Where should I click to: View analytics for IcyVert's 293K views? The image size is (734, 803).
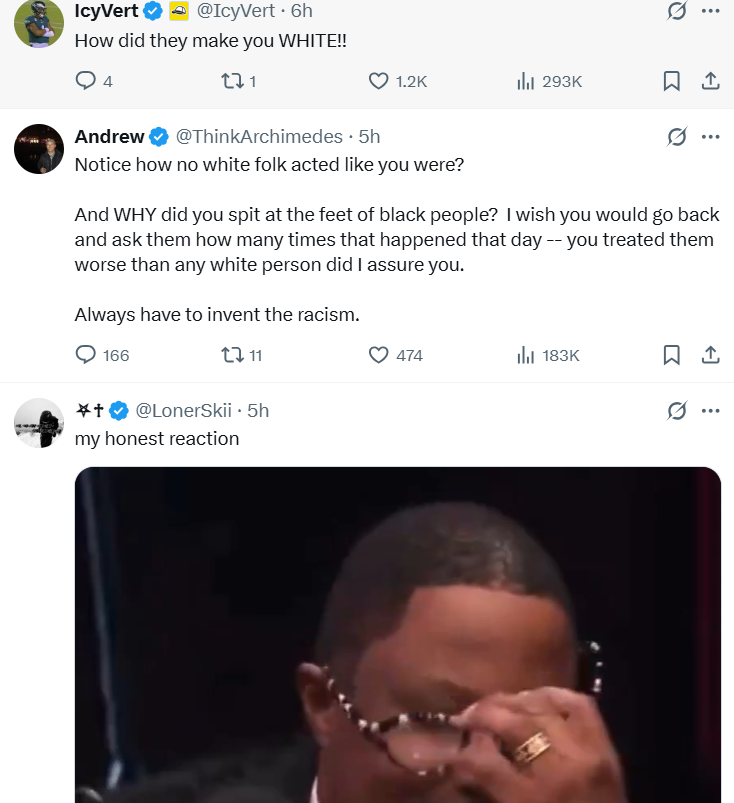click(x=526, y=82)
